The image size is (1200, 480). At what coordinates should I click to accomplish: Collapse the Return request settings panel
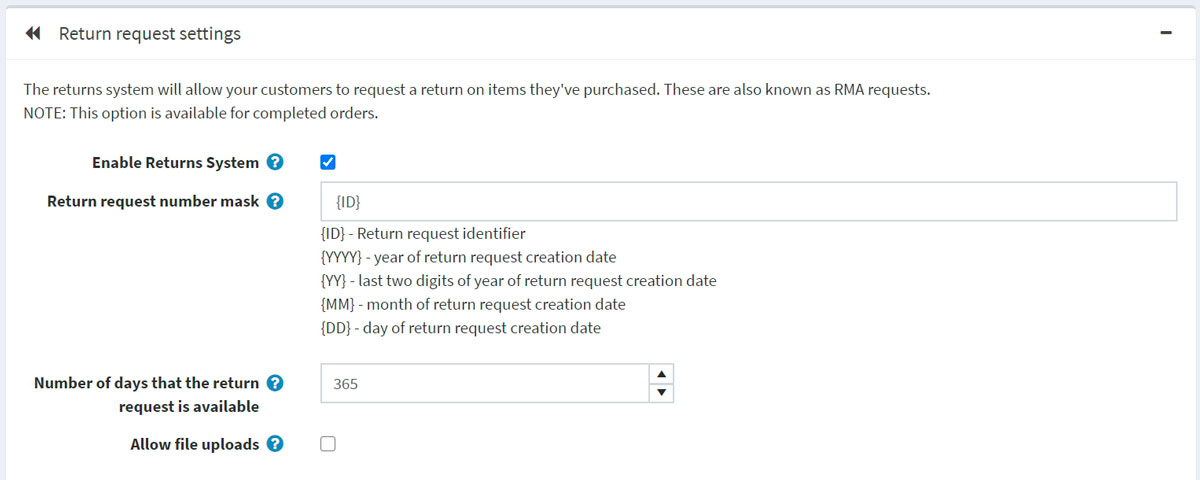[1166, 33]
